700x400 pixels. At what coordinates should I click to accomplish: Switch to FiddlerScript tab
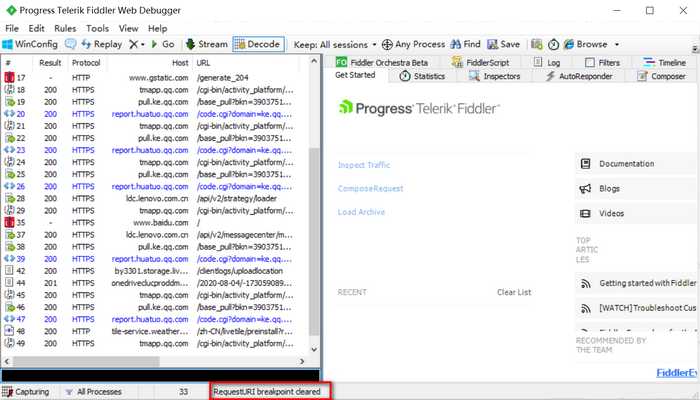[480, 62]
